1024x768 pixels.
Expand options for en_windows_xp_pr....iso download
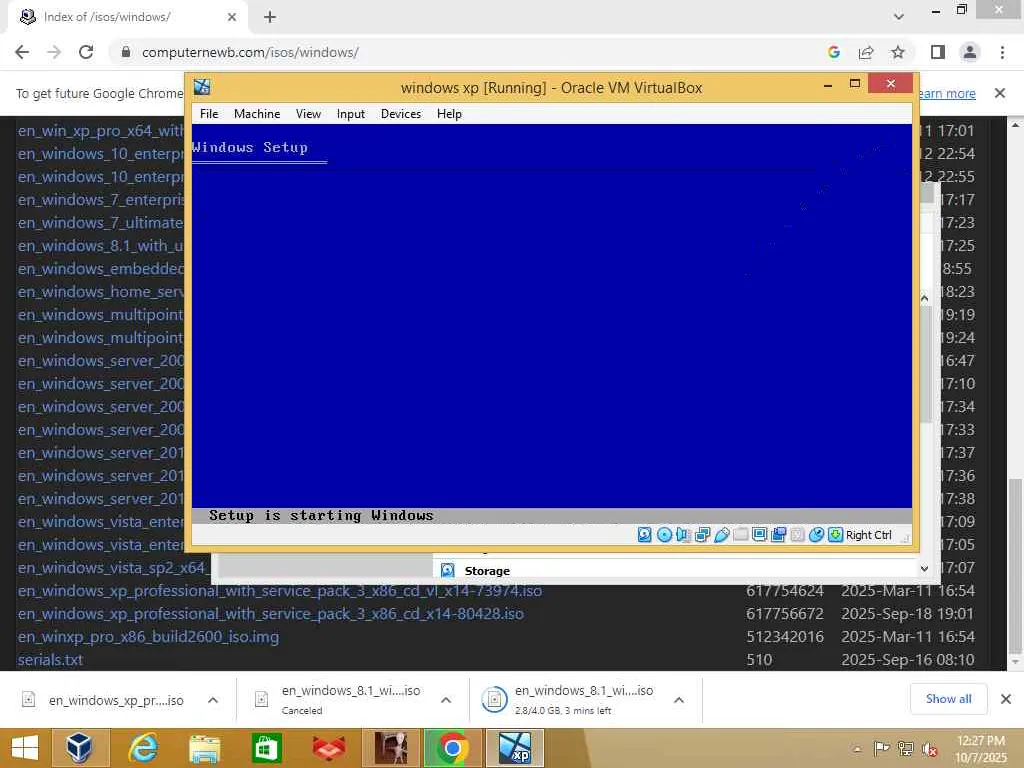tap(213, 700)
